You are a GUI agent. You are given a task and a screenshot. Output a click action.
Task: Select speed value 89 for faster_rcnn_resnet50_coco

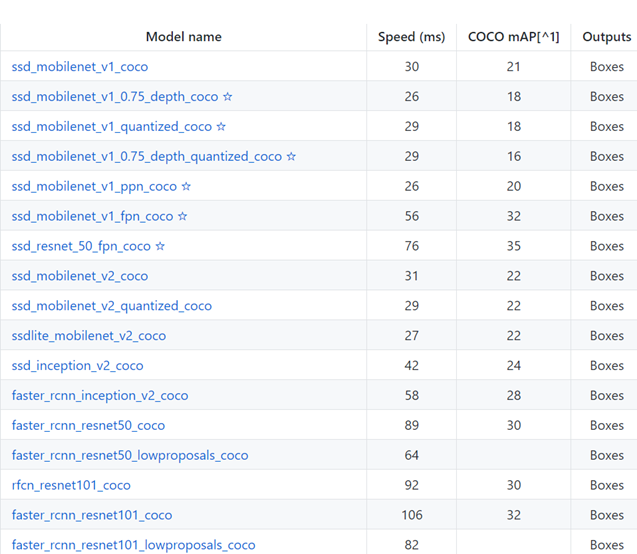(412, 426)
